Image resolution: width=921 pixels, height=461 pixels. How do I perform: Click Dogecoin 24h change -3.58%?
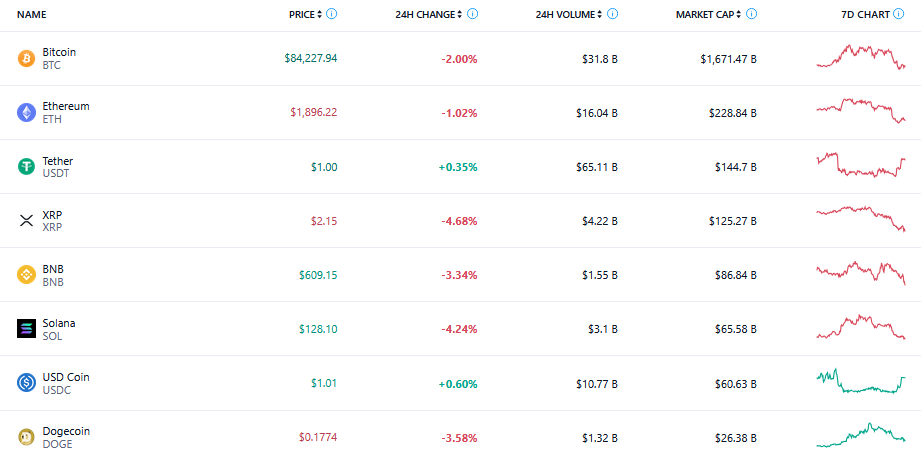(x=459, y=437)
